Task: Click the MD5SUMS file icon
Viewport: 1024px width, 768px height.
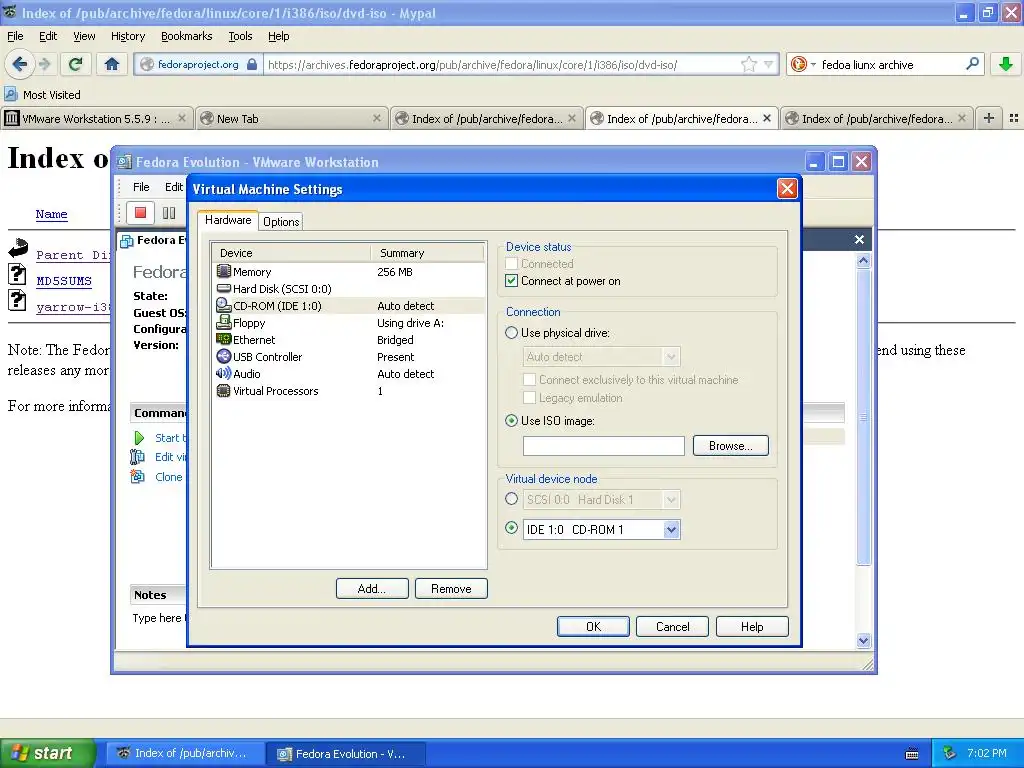Action: coord(18,274)
